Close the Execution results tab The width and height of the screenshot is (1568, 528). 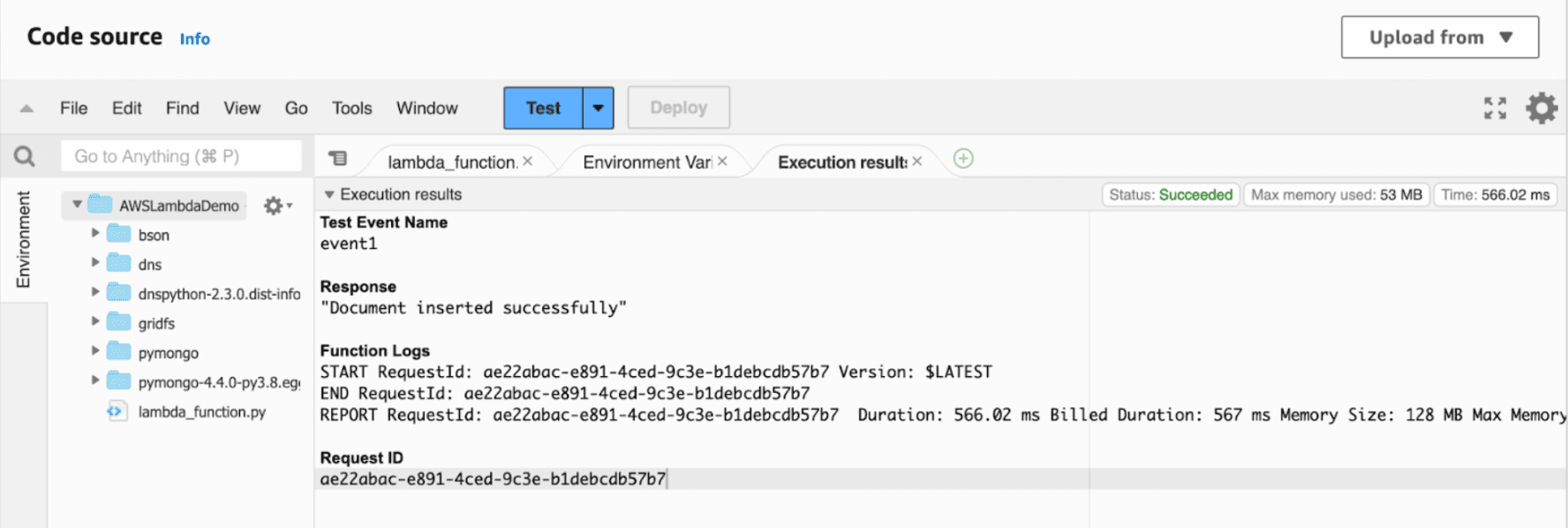point(917,162)
